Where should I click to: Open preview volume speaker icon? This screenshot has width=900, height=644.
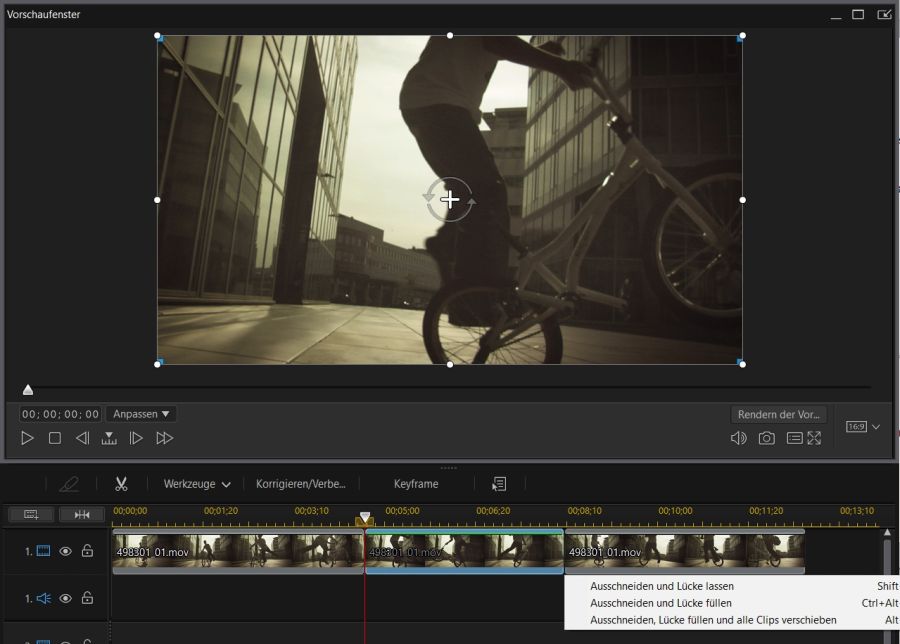[x=739, y=438]
